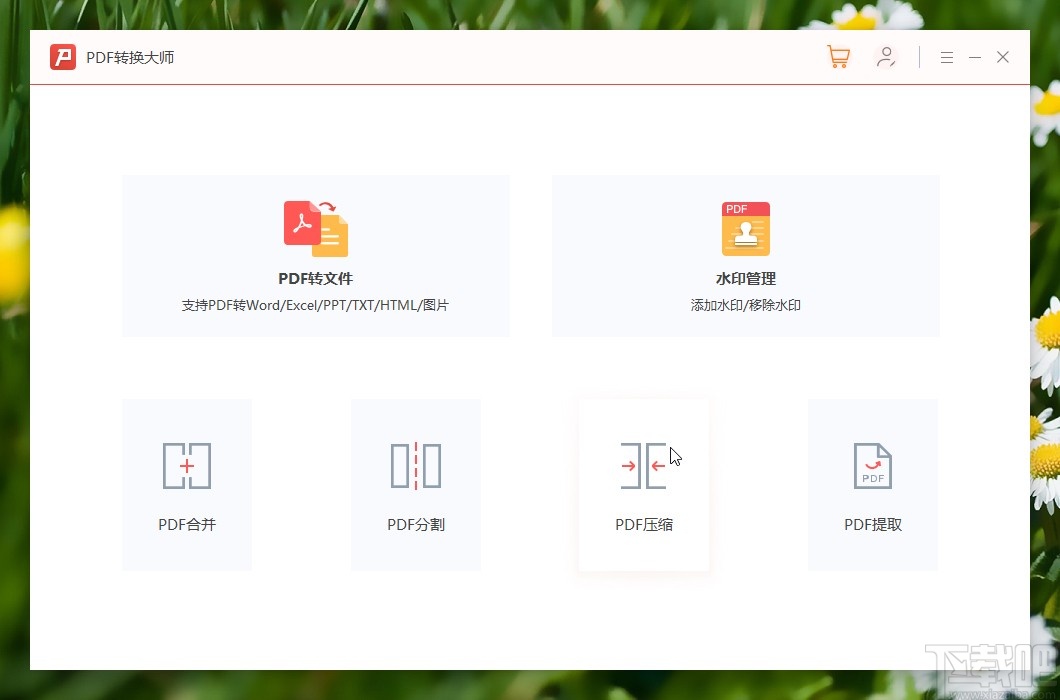Click the split icon with dashed line
1060x700 pixels.
point(415,465)
